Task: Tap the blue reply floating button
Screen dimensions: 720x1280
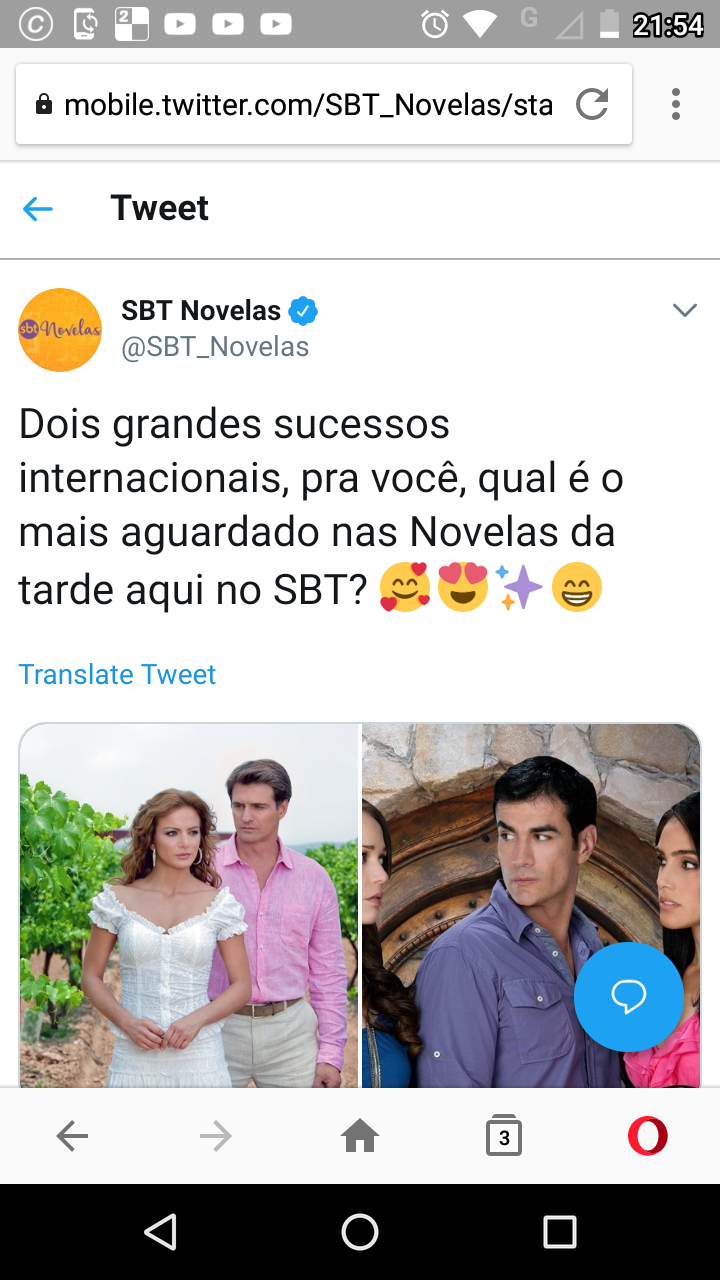Action: (629, 996)
